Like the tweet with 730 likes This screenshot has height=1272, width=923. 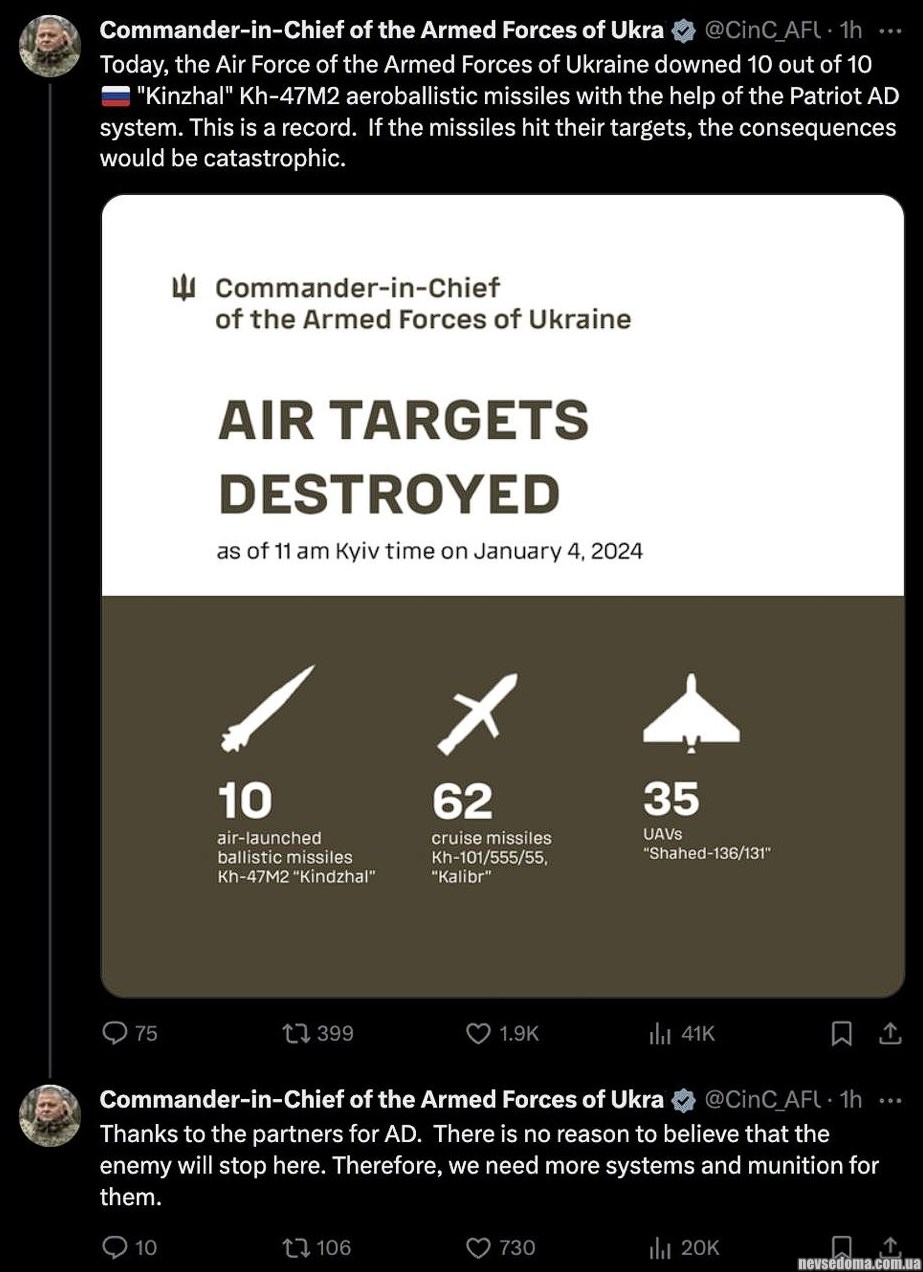coord(479,1247)
